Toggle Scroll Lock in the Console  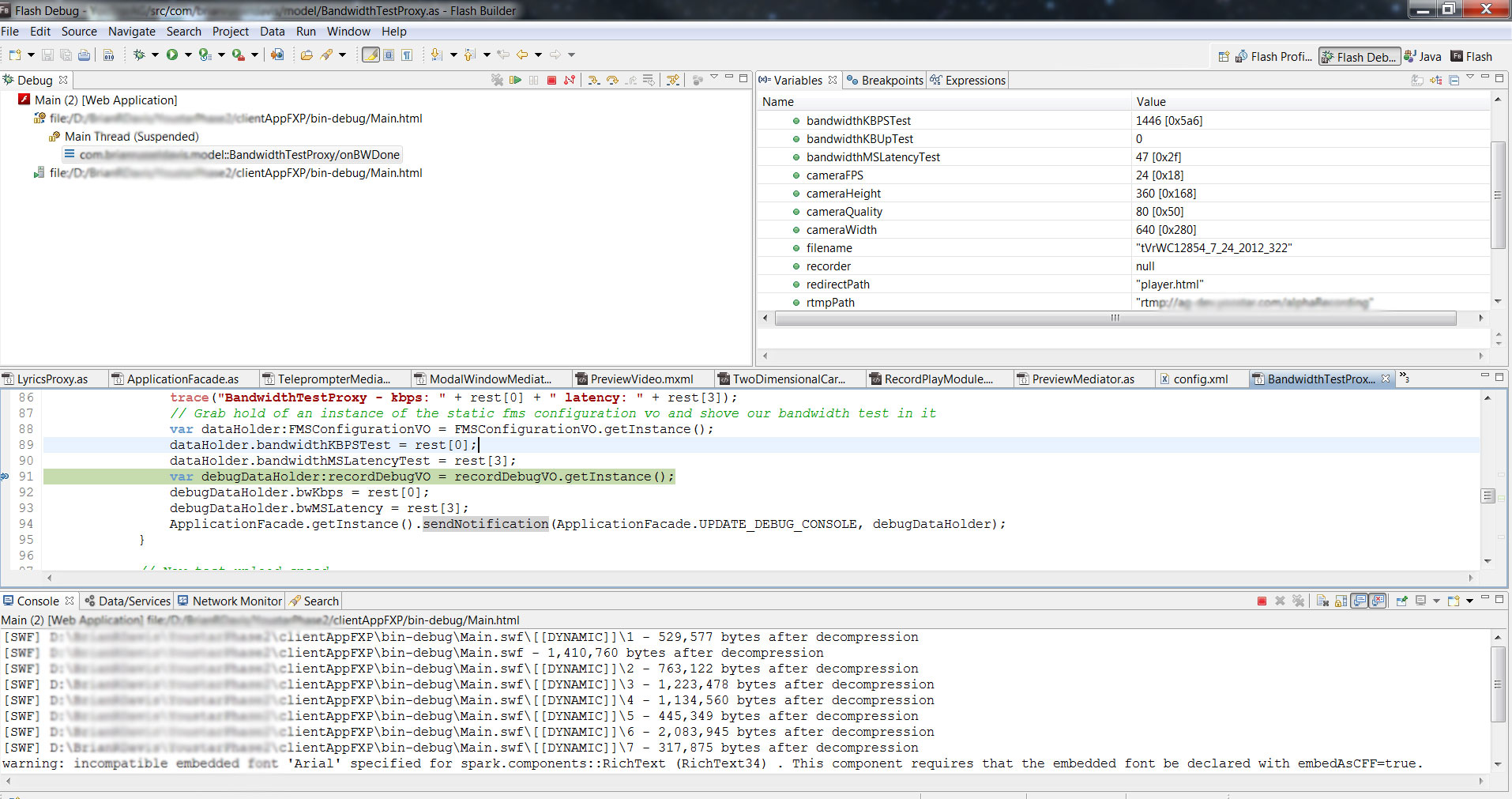click(x=1341, y=601)
